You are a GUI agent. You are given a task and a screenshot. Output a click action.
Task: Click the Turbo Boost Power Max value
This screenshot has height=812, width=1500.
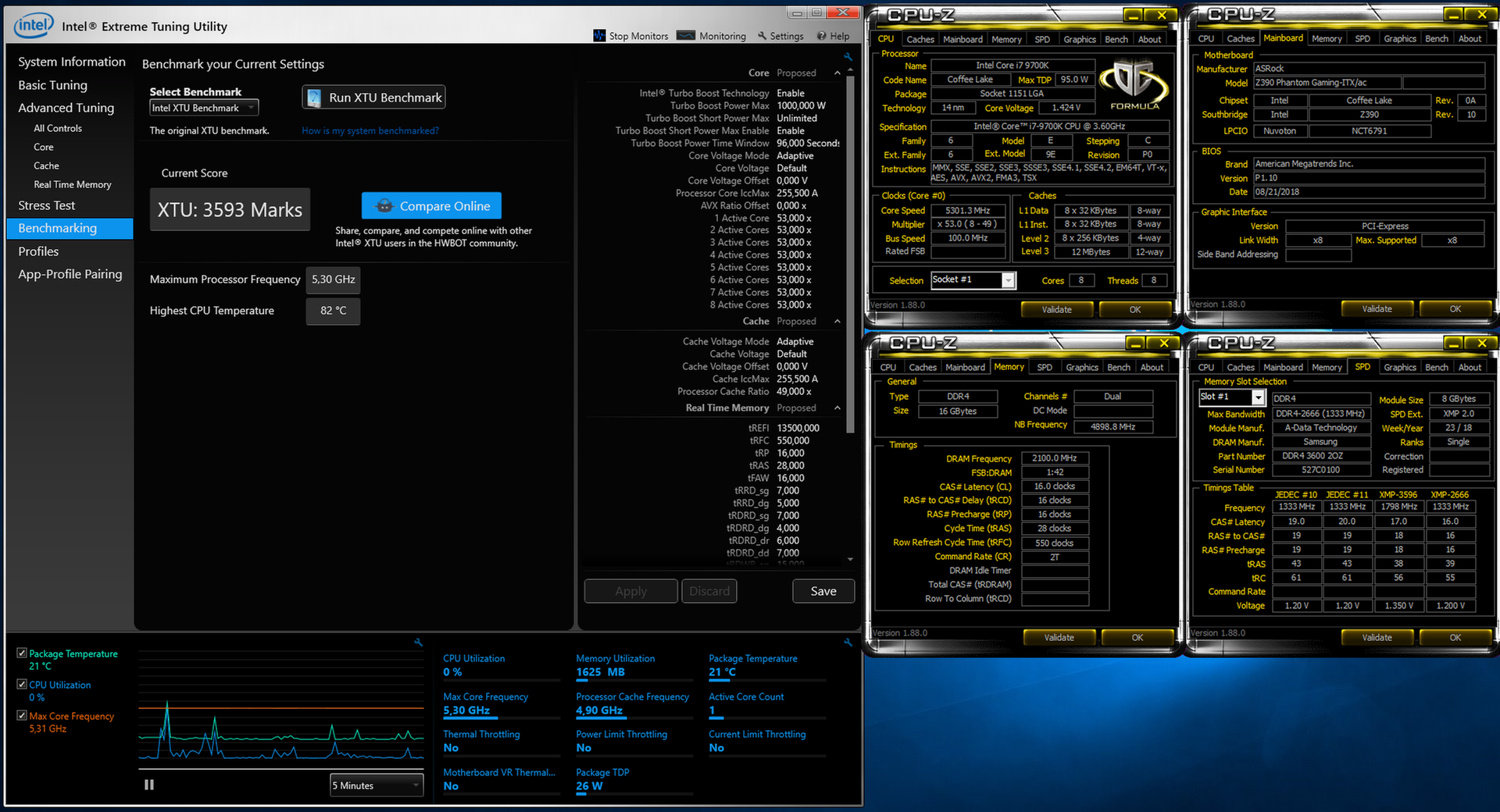click(x=801, y=105)
